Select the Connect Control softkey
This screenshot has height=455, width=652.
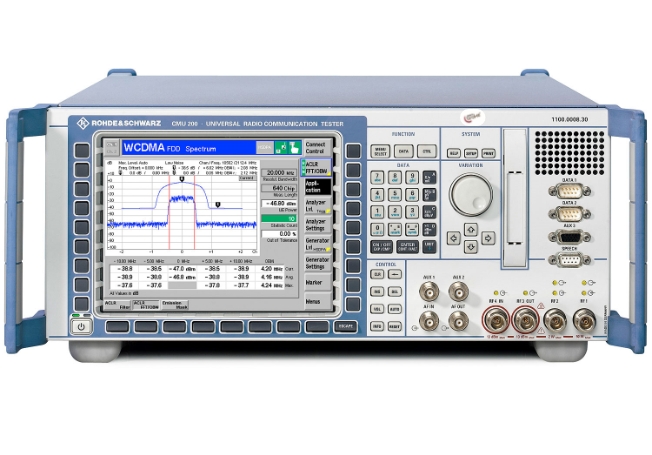pyautogui.click(x=316, y=148)
